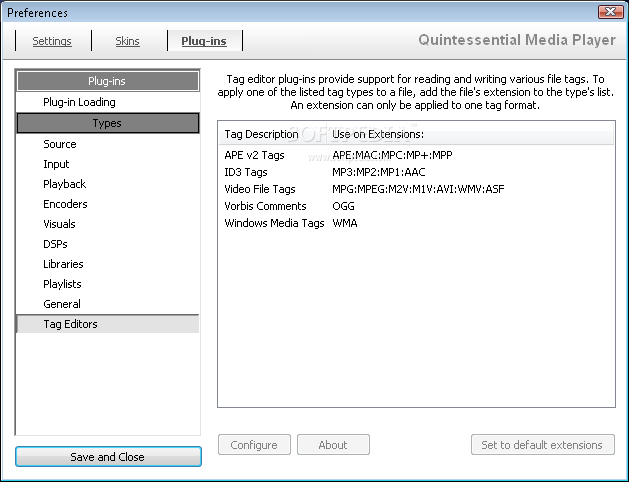Select Visuals plug-in type
Viewport: 629px width, 482px height.
tap(59, 224)
